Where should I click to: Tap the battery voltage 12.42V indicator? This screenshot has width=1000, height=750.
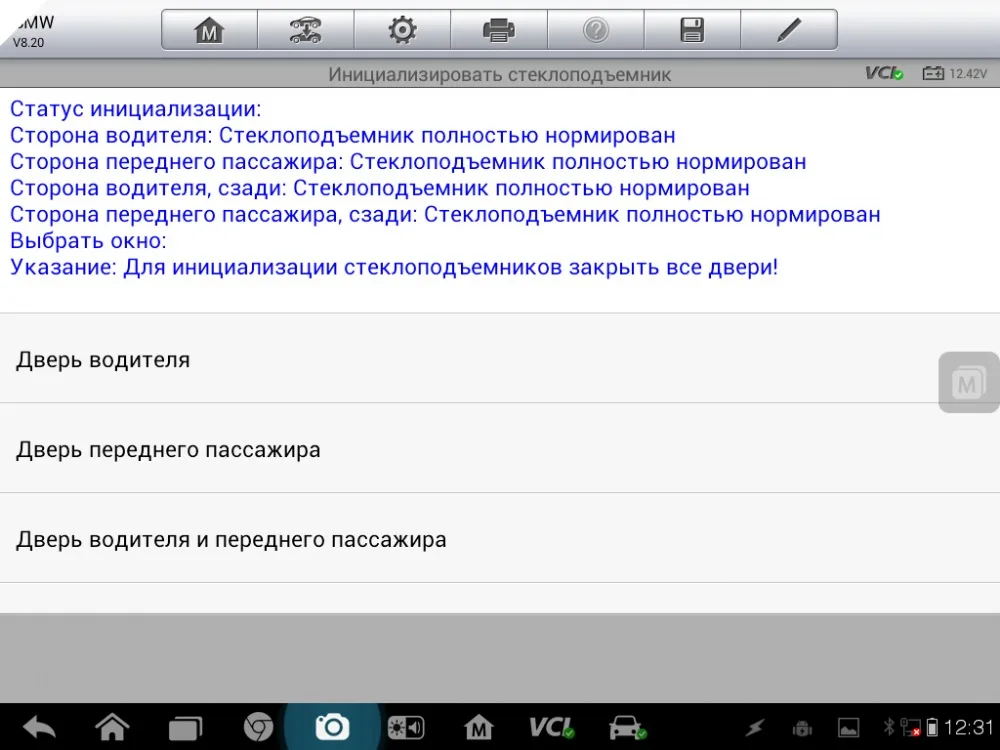(x=955, y=73)
